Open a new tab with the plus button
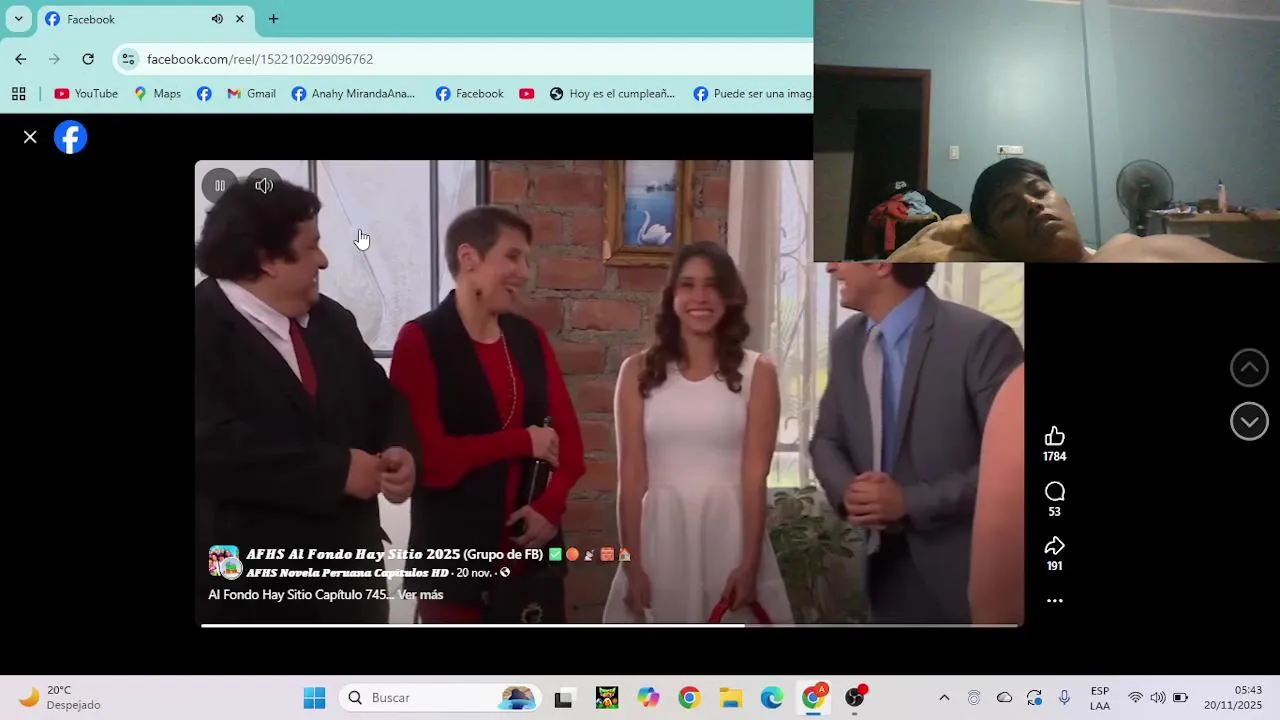The width and height of the screenshot is (1280, 720). click(273, 19)
